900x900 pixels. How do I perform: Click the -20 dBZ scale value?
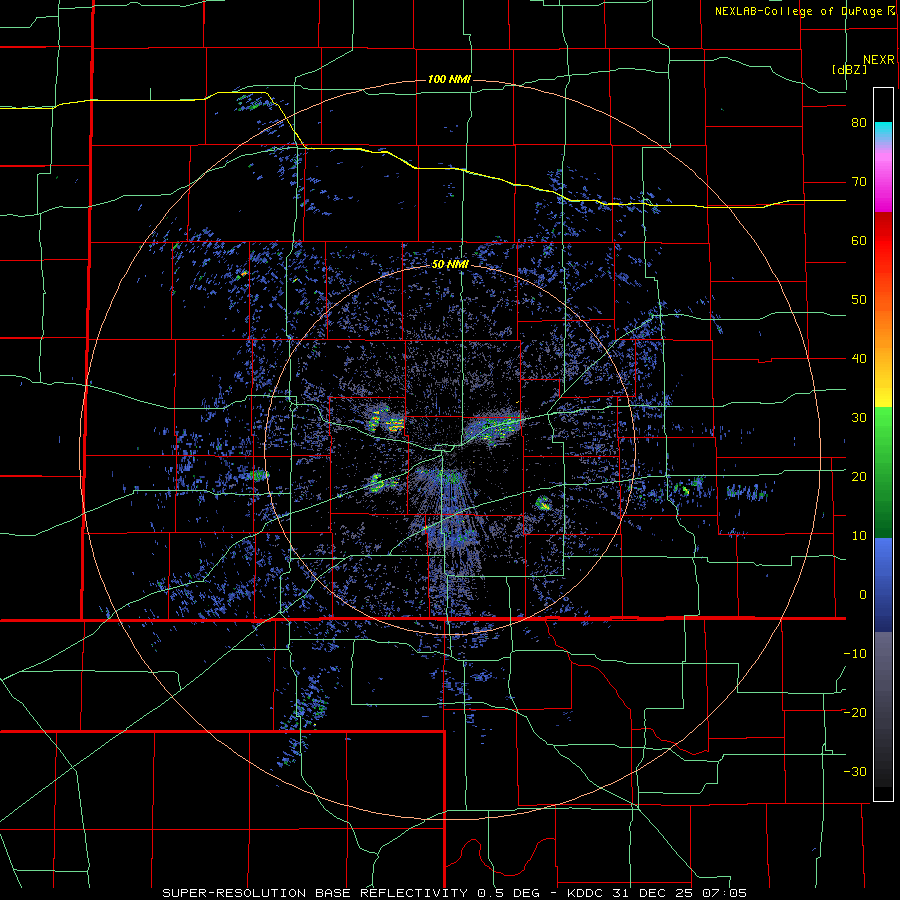click(855, 712)
